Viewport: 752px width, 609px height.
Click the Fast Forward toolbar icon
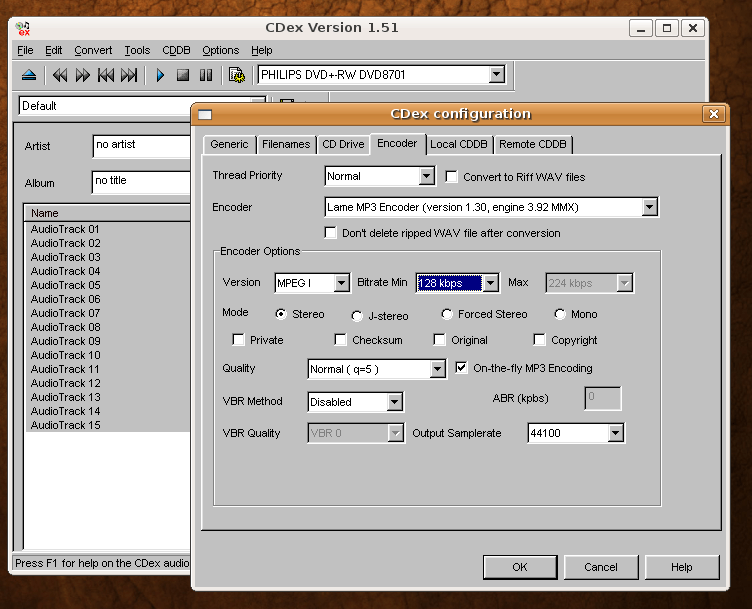pyautogui.click(x=82, y=75)
